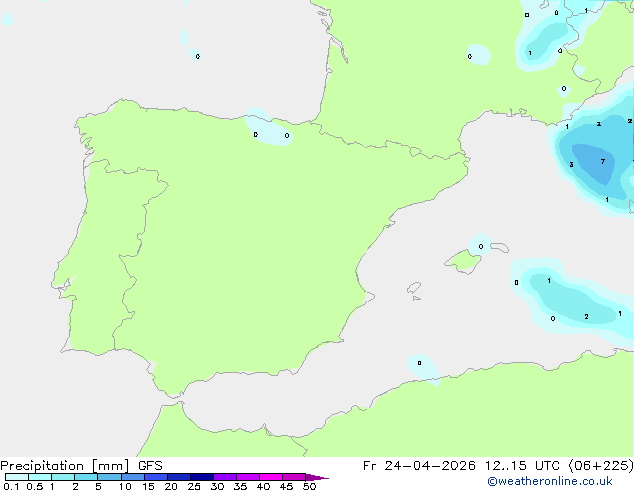Select the 40–45 mm magenta legend swatch

pyautogui.click(x=271, y=477)
